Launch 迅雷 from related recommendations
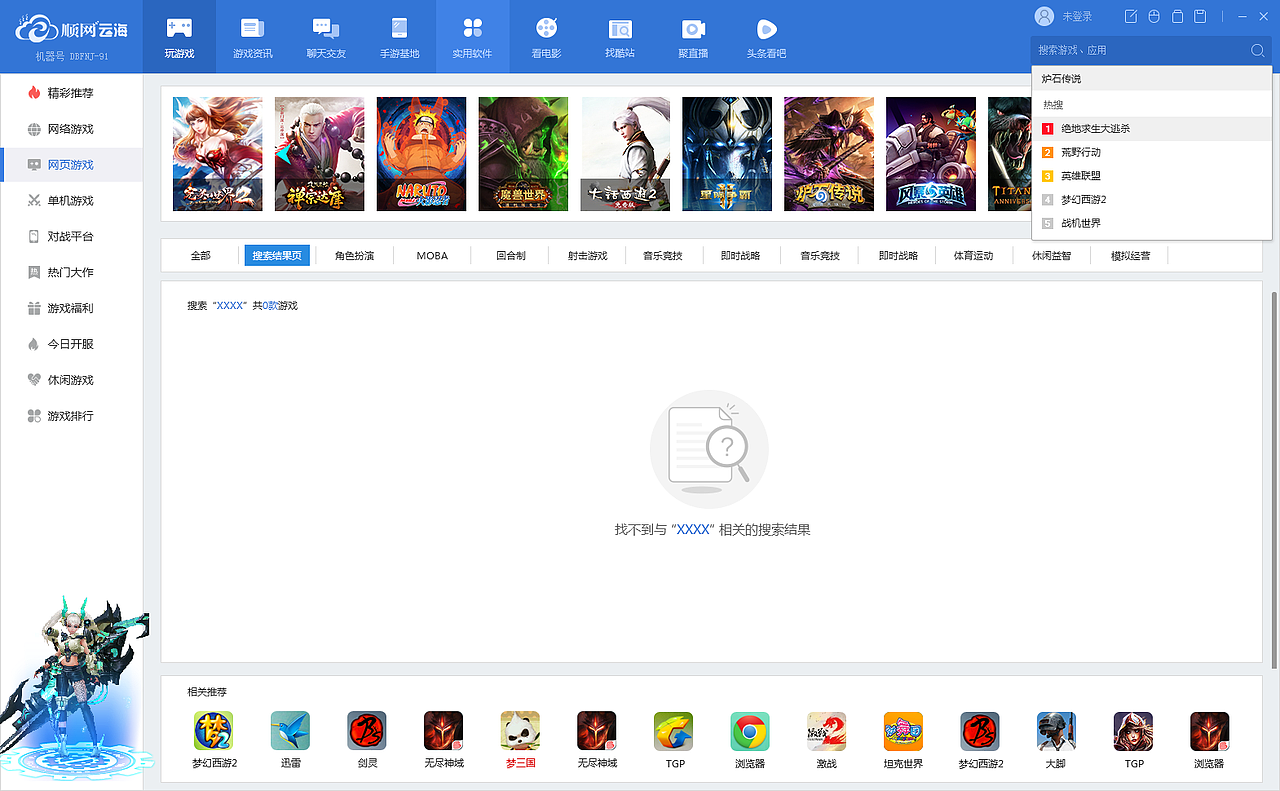 point(290,740)
